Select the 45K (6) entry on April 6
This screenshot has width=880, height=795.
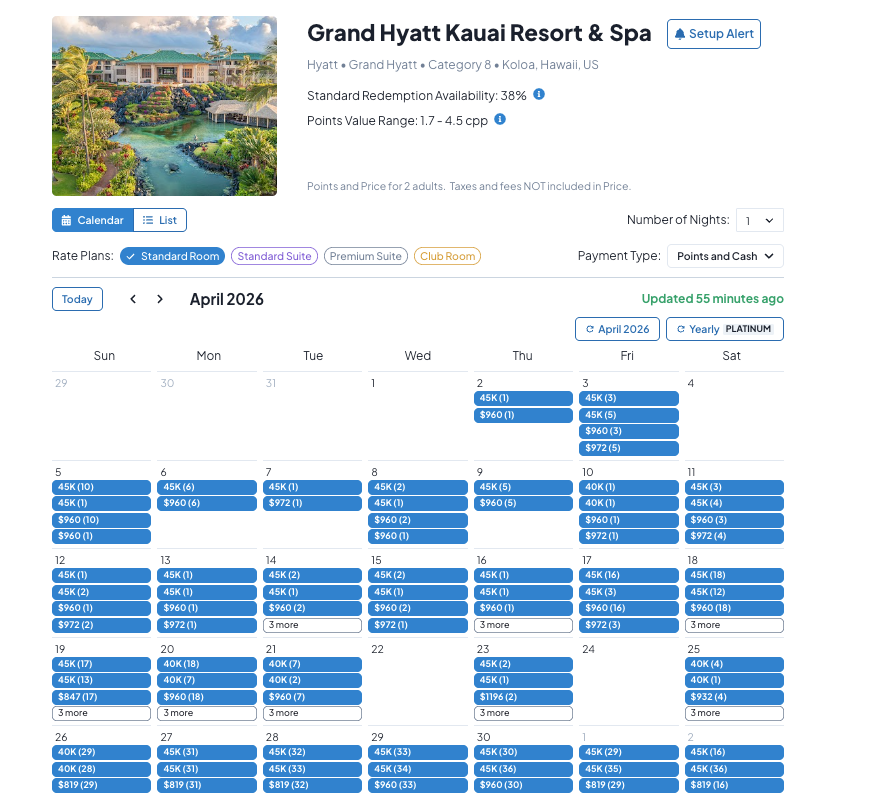click(207, 487)
